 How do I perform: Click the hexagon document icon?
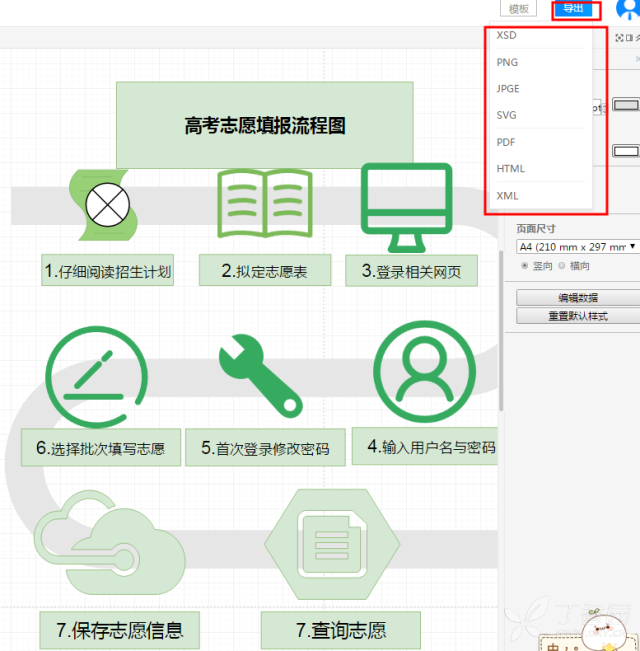pos(332,544)
